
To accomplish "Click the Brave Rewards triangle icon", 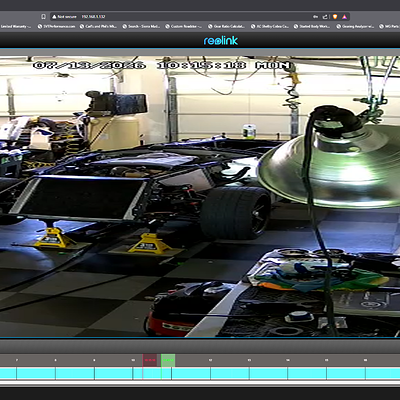I will [344, 17].
